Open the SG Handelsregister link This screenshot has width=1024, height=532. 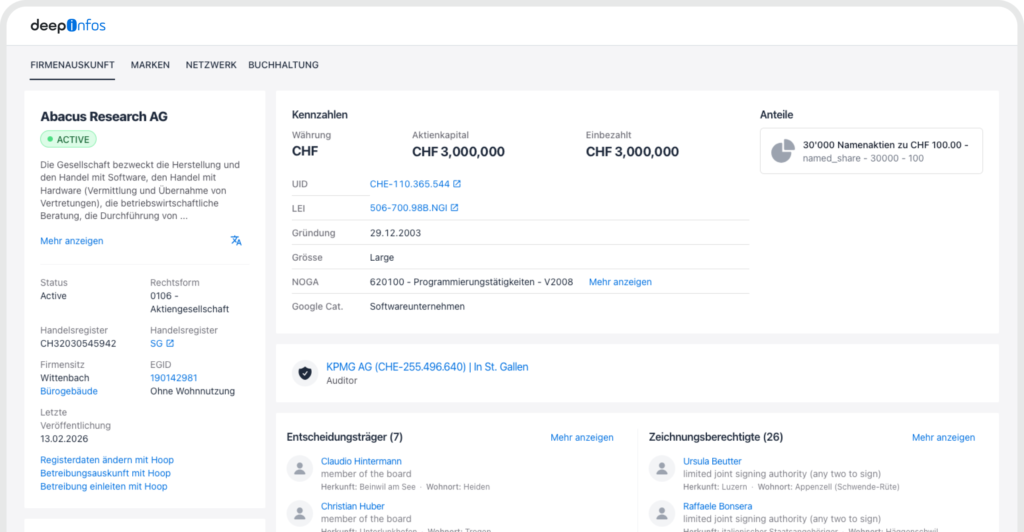tap(156, 343)
